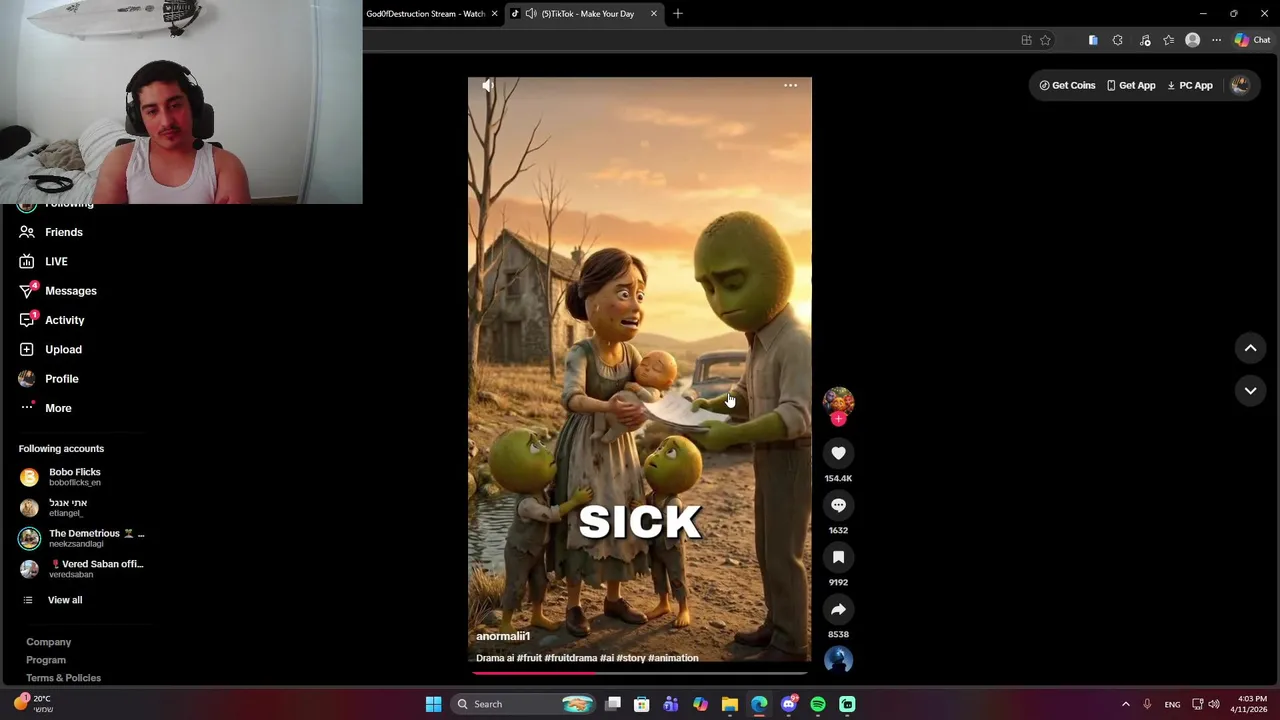Open browser Extensions puzzle icon

coord(1117,40)
